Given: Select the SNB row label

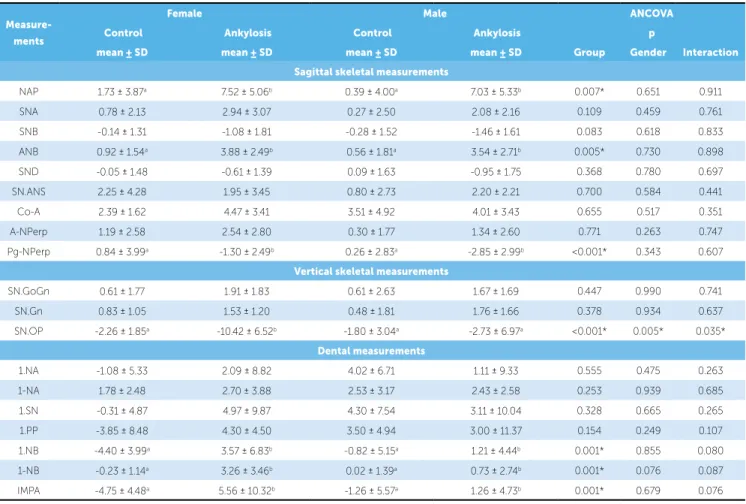Looking at the screenshot, I should coord(29,131).
